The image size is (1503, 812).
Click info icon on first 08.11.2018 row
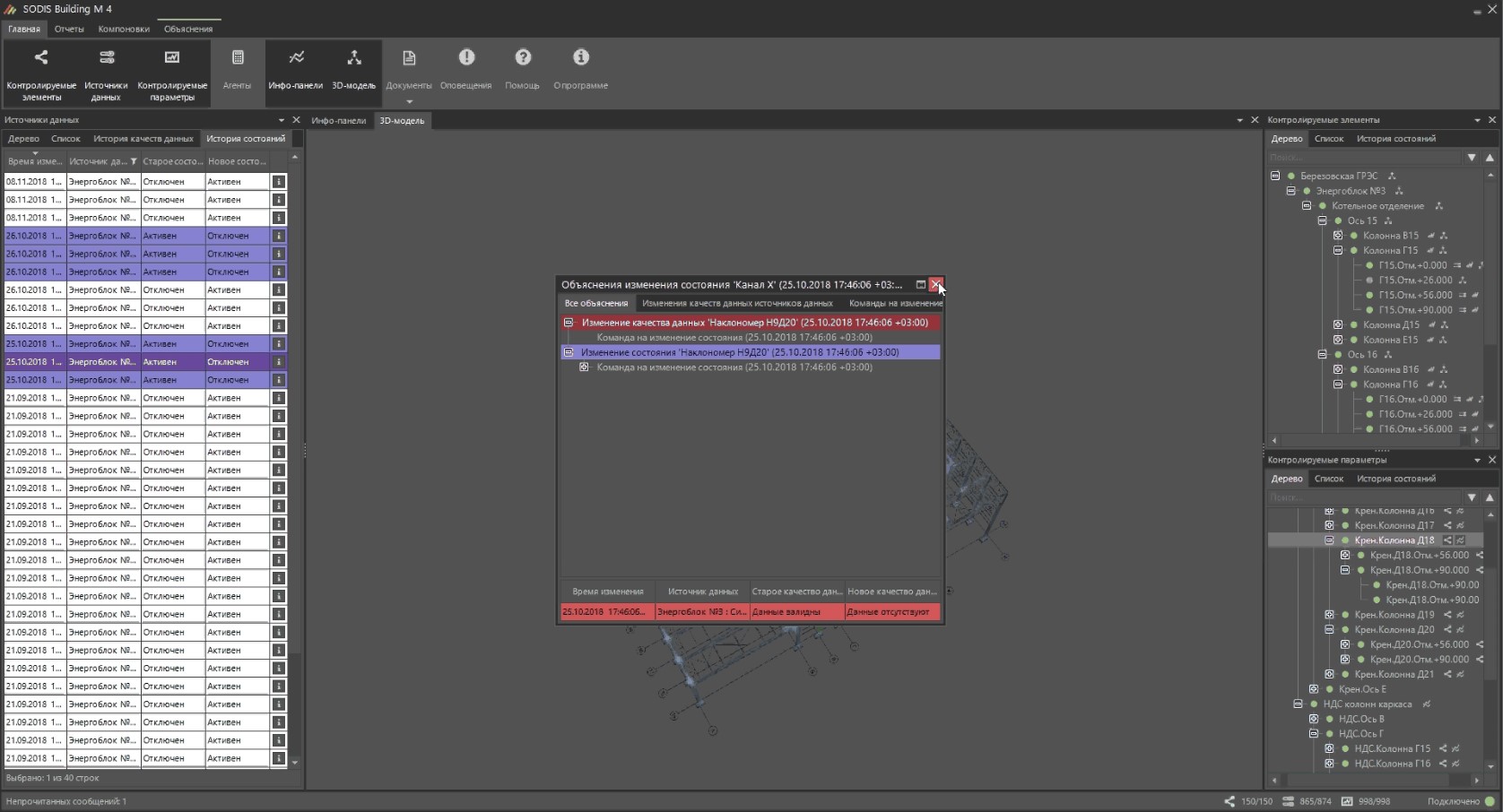(x=279, y=182)
